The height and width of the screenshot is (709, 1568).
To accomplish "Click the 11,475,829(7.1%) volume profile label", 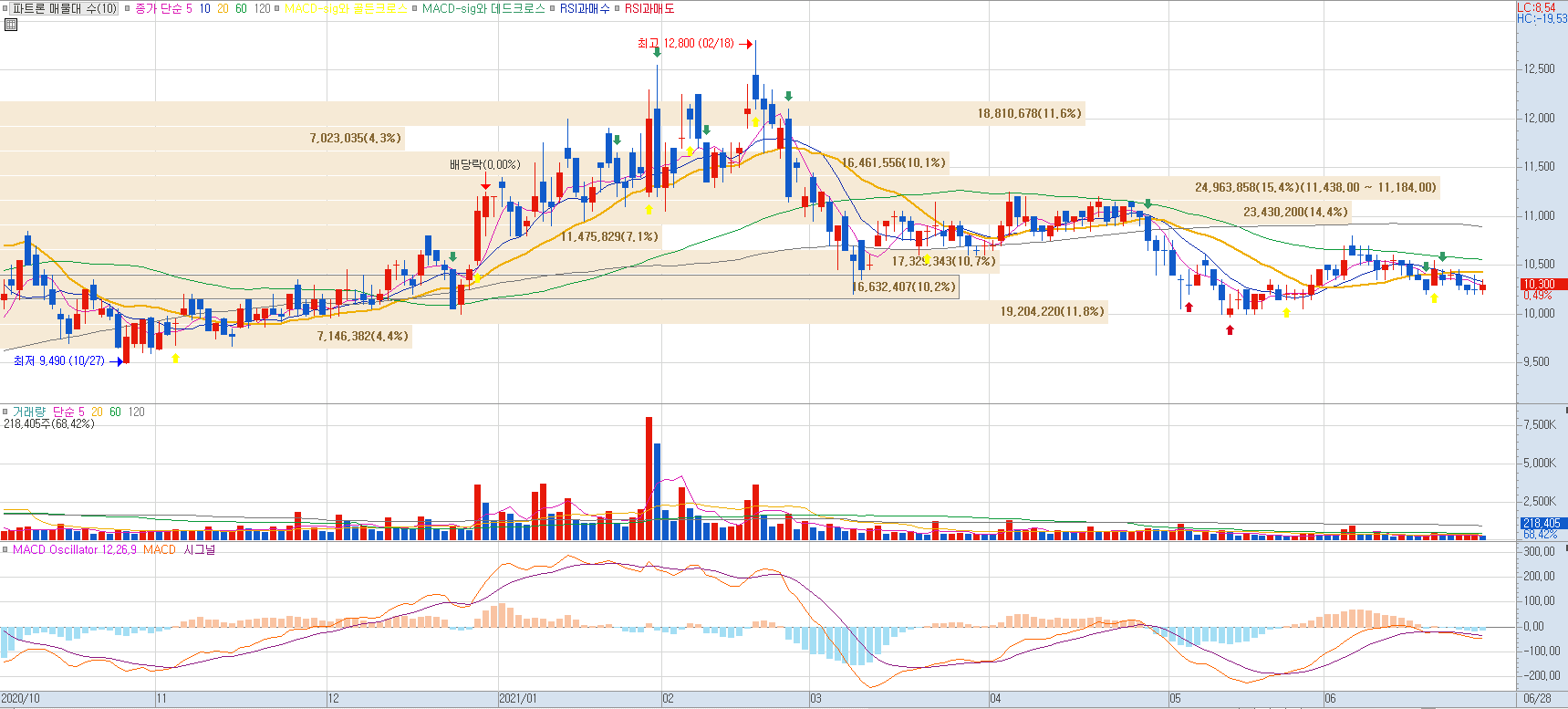I will [609, 236].
